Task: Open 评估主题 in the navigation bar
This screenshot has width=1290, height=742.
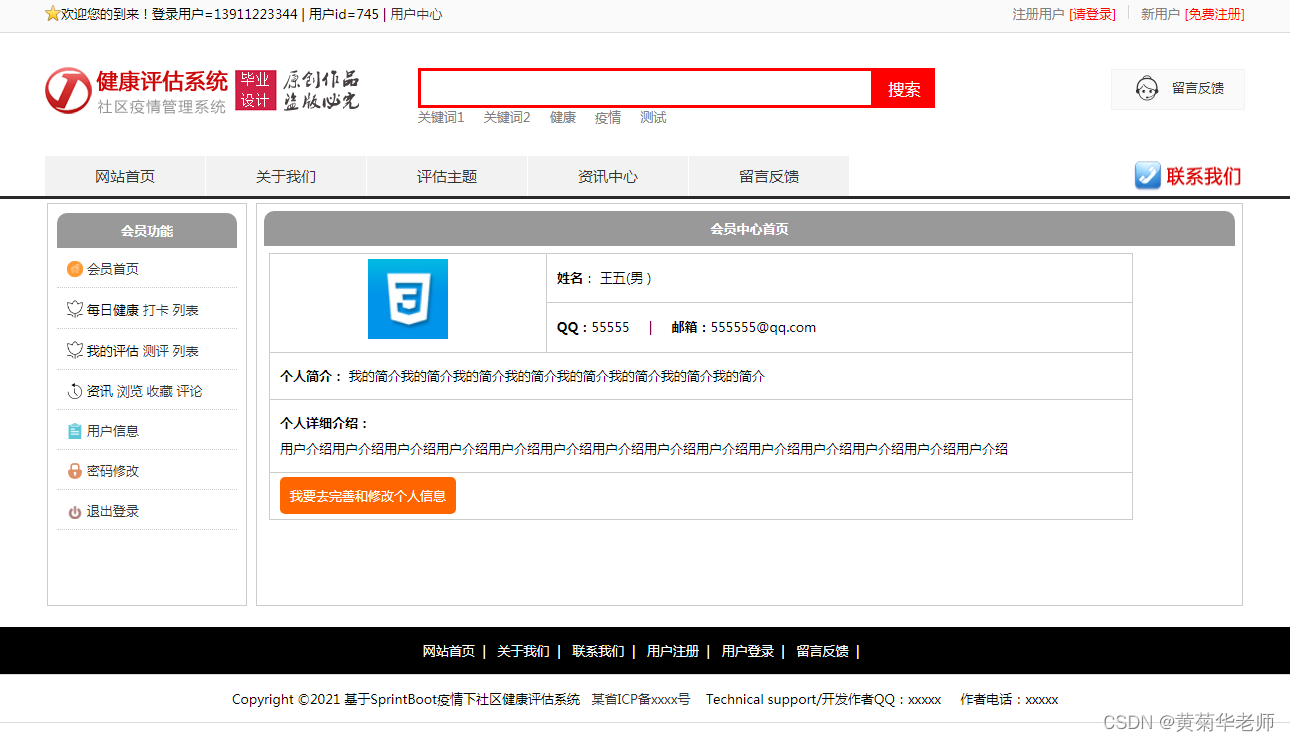Action: (x=447, y=177)
